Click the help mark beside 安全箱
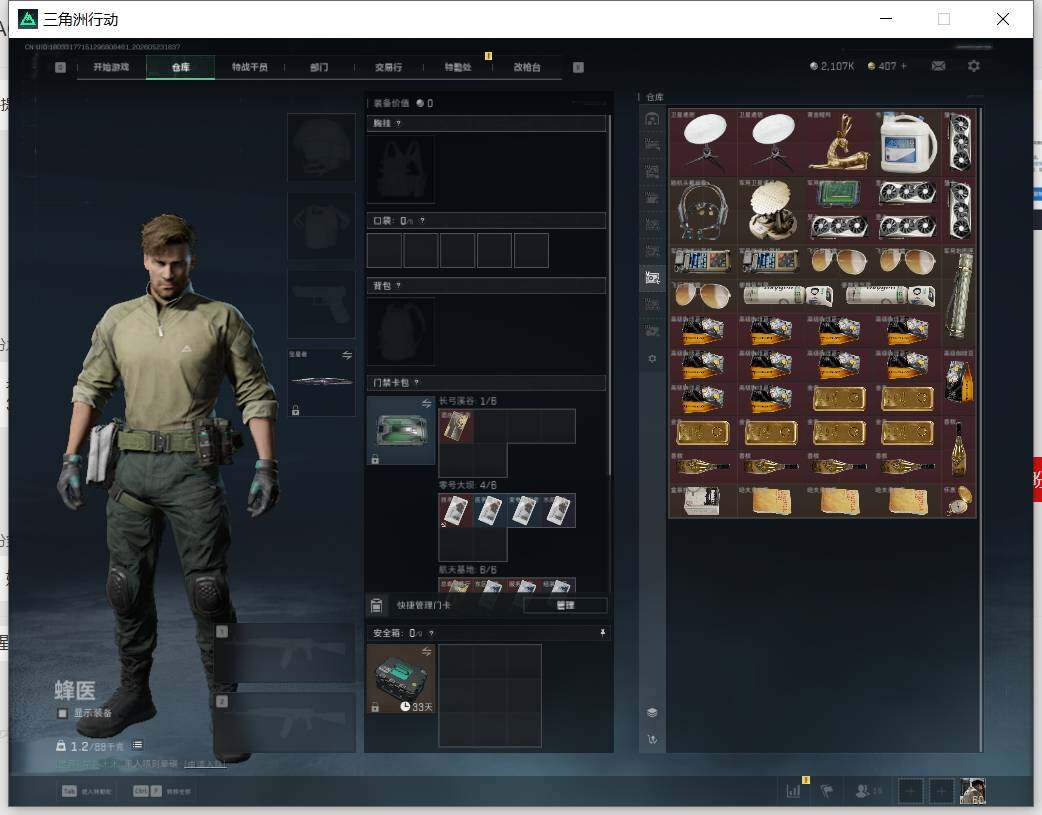This screenshot has height=815, width=1042. pyautogui.click(x=431, y=634)
